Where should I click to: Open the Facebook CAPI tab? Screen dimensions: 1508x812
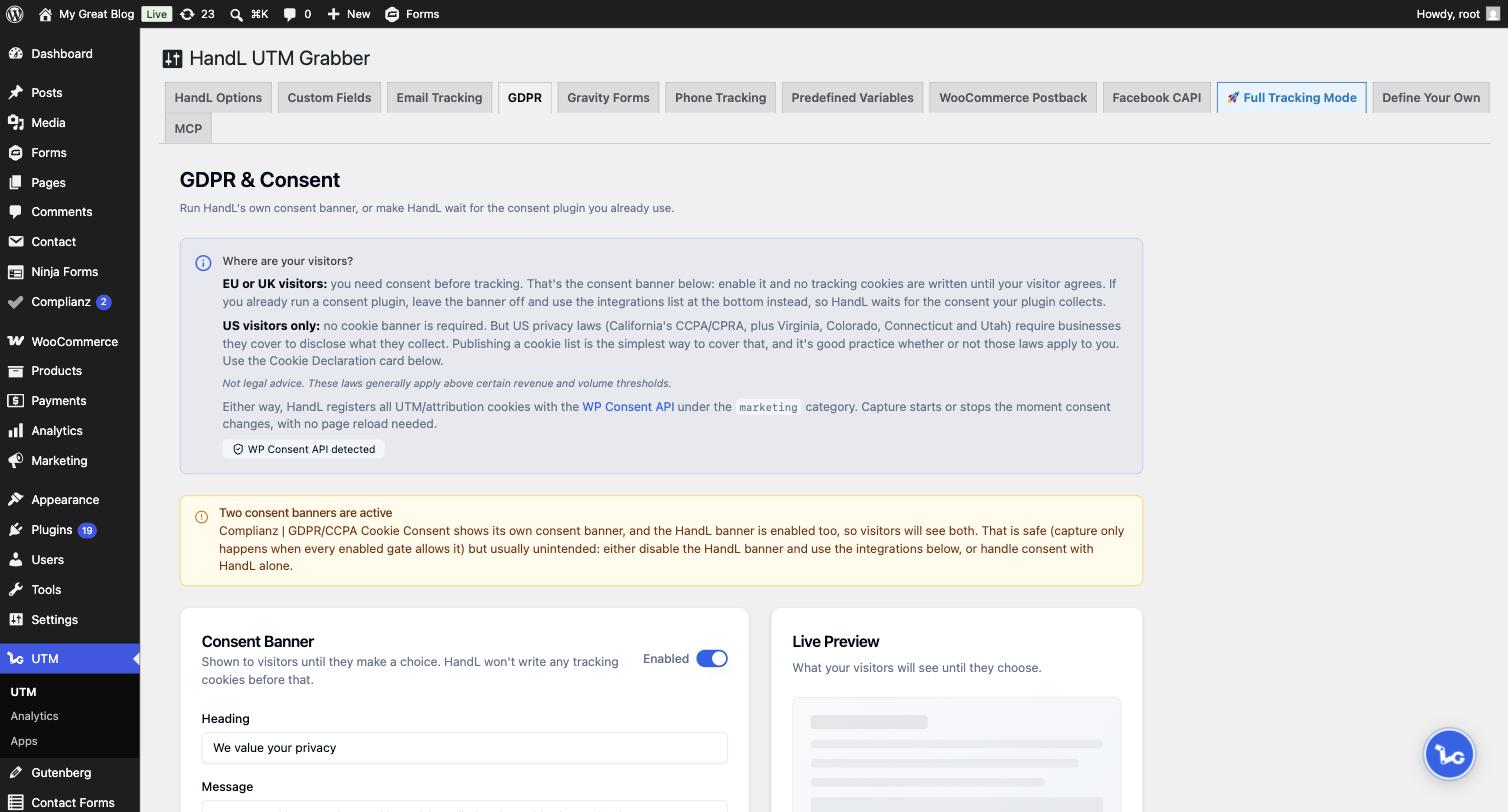point(1157,98)
